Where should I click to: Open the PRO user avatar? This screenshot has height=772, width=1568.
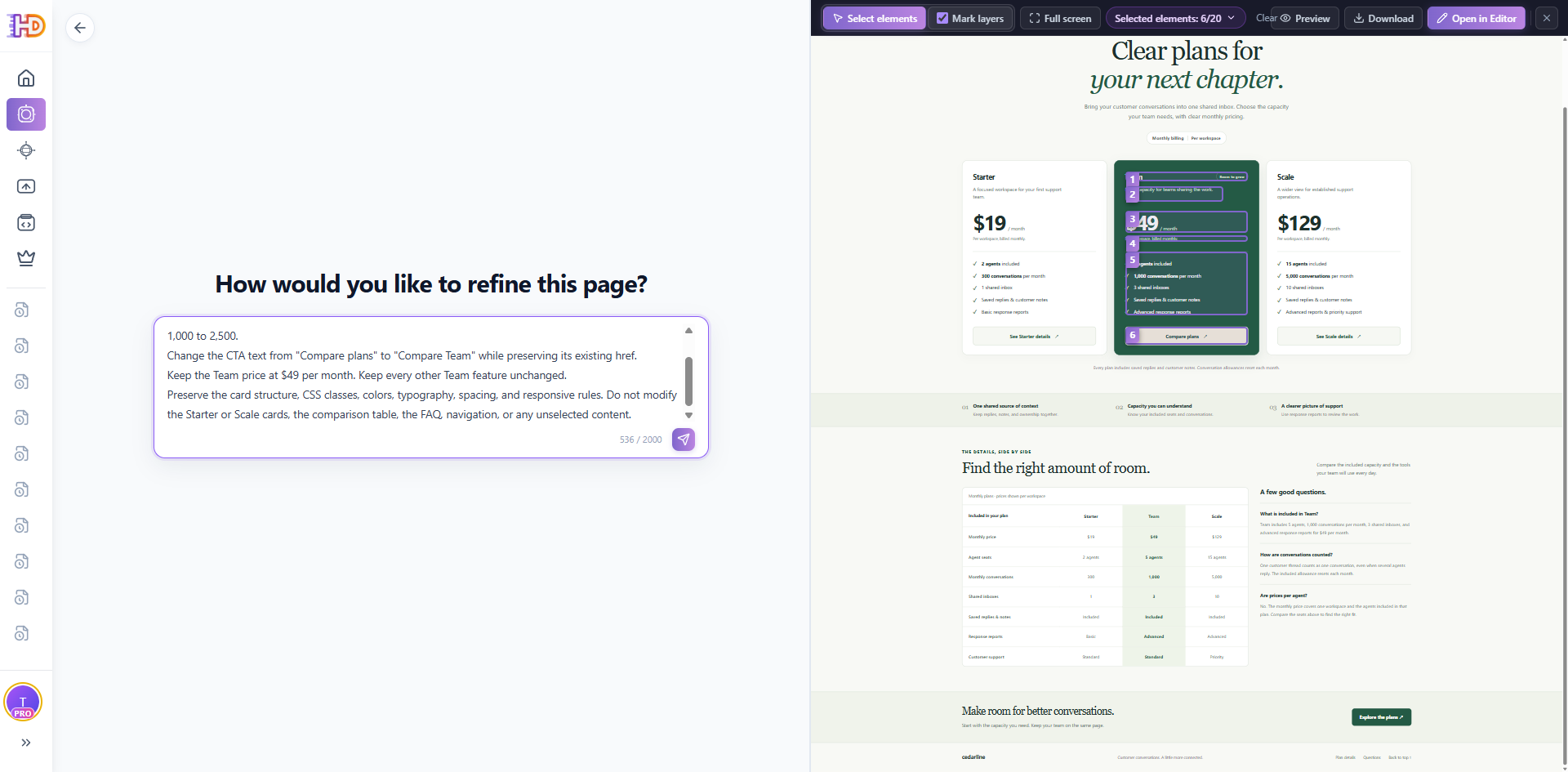(x=23, y=703)
